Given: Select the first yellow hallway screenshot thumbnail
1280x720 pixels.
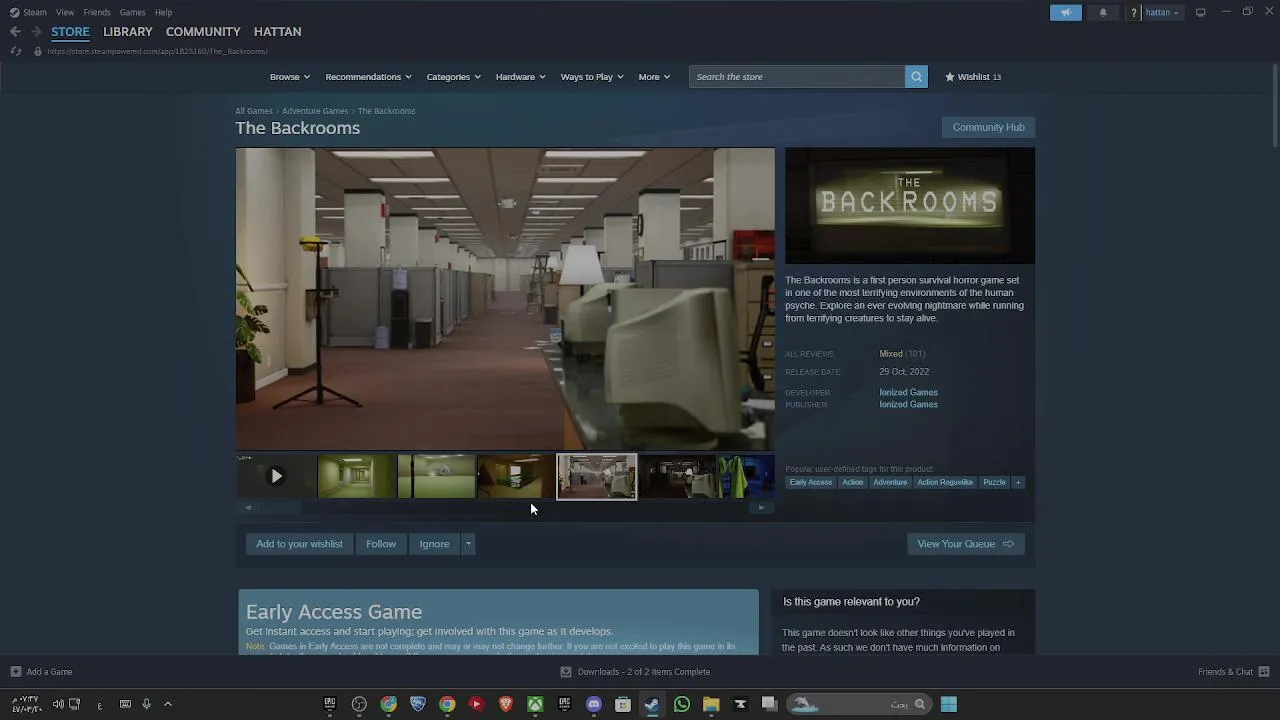Looking at the screenshot, I should [x=356, y=477].
